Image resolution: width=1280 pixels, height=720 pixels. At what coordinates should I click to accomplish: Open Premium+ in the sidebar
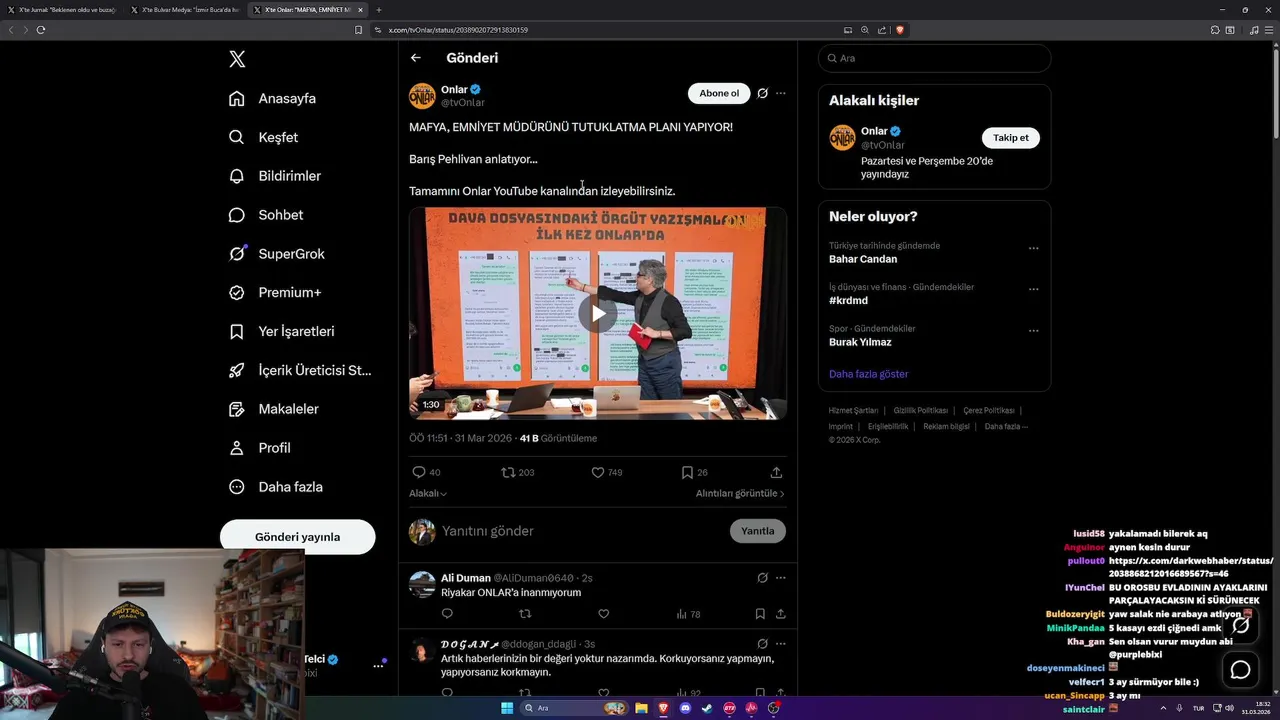274,293
